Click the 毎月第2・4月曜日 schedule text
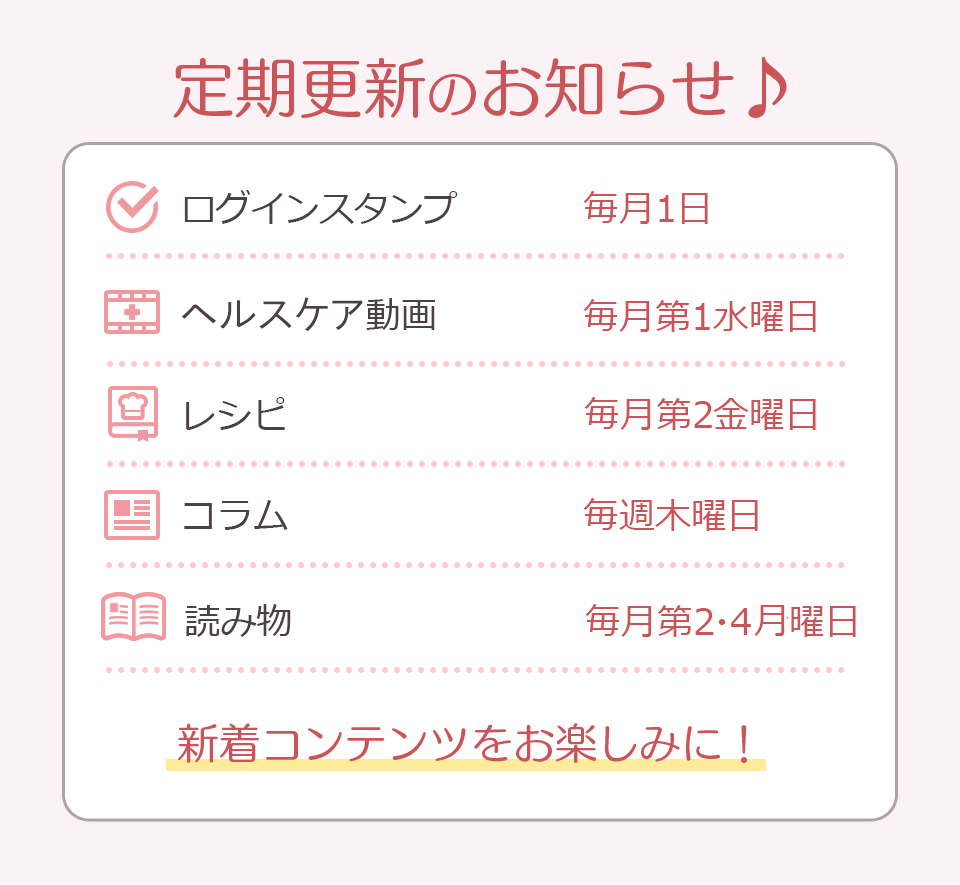The height and width of the screenshot is (885, 960). (721, 621)
